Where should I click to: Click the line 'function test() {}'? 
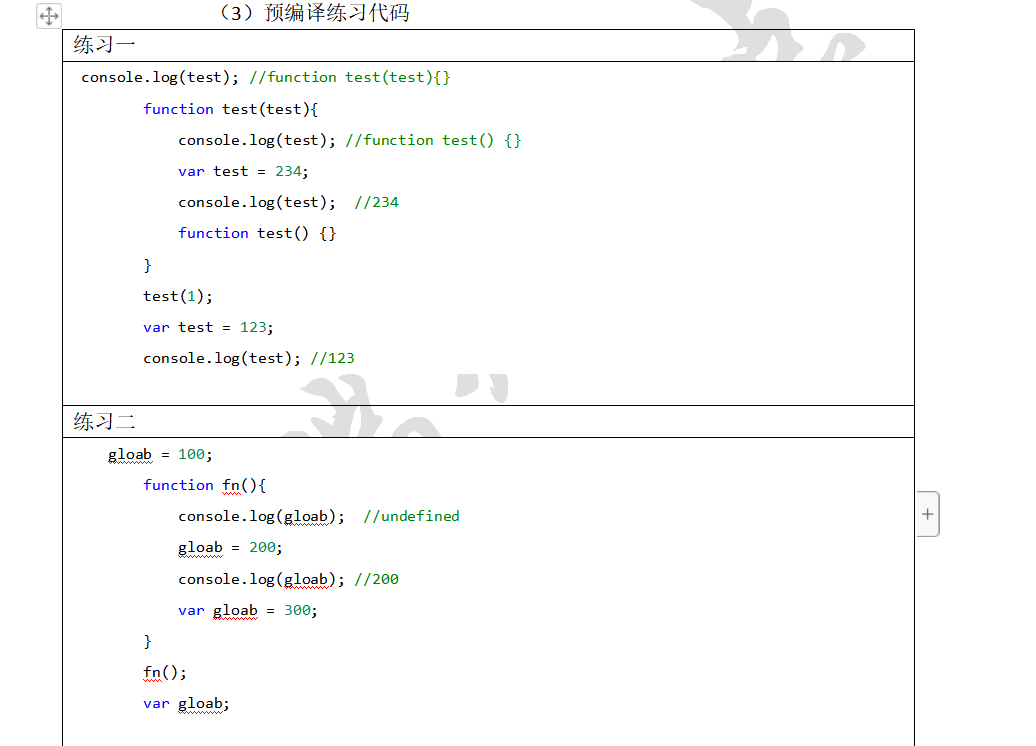[x=257, y=233]
